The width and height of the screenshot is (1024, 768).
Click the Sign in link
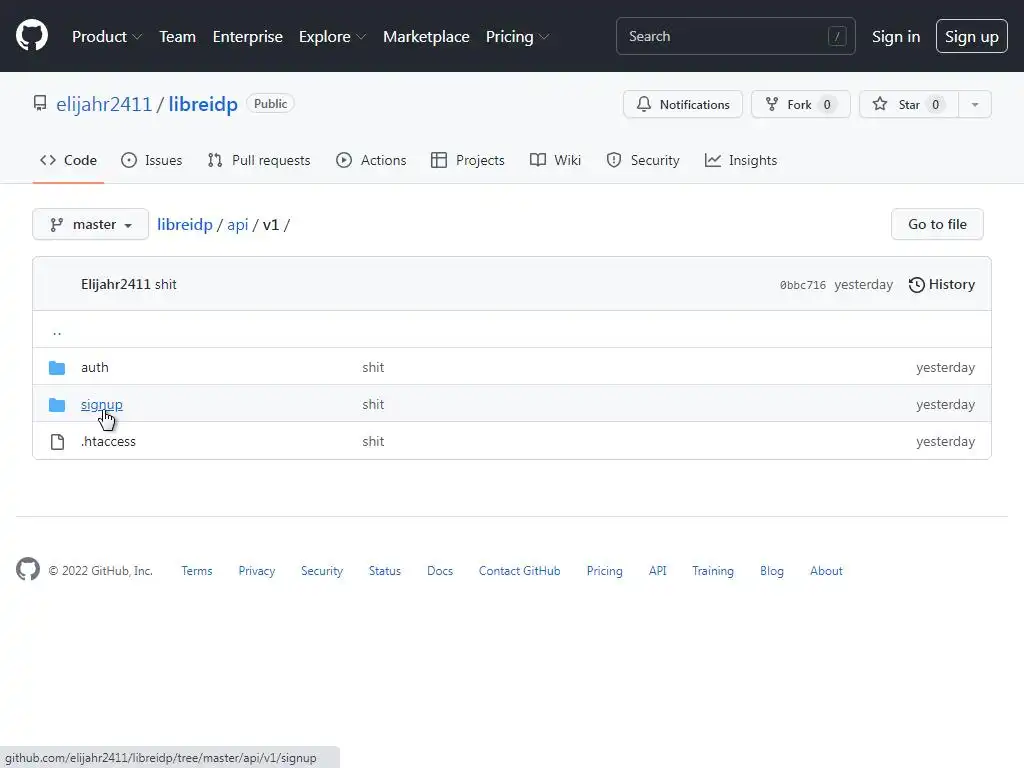[x=896, y=37]
